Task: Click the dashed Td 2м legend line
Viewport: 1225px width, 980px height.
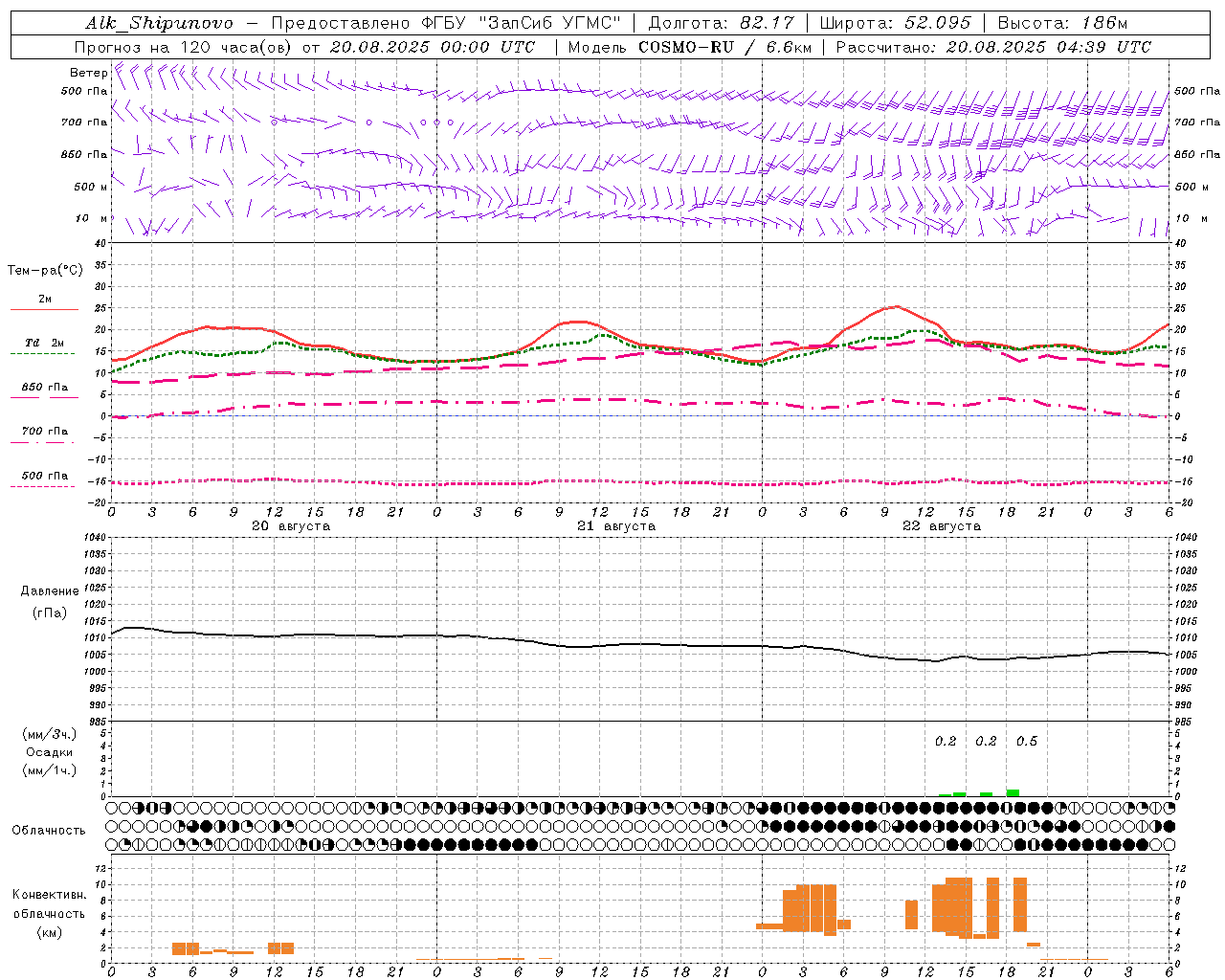Action: coord(42,354)
